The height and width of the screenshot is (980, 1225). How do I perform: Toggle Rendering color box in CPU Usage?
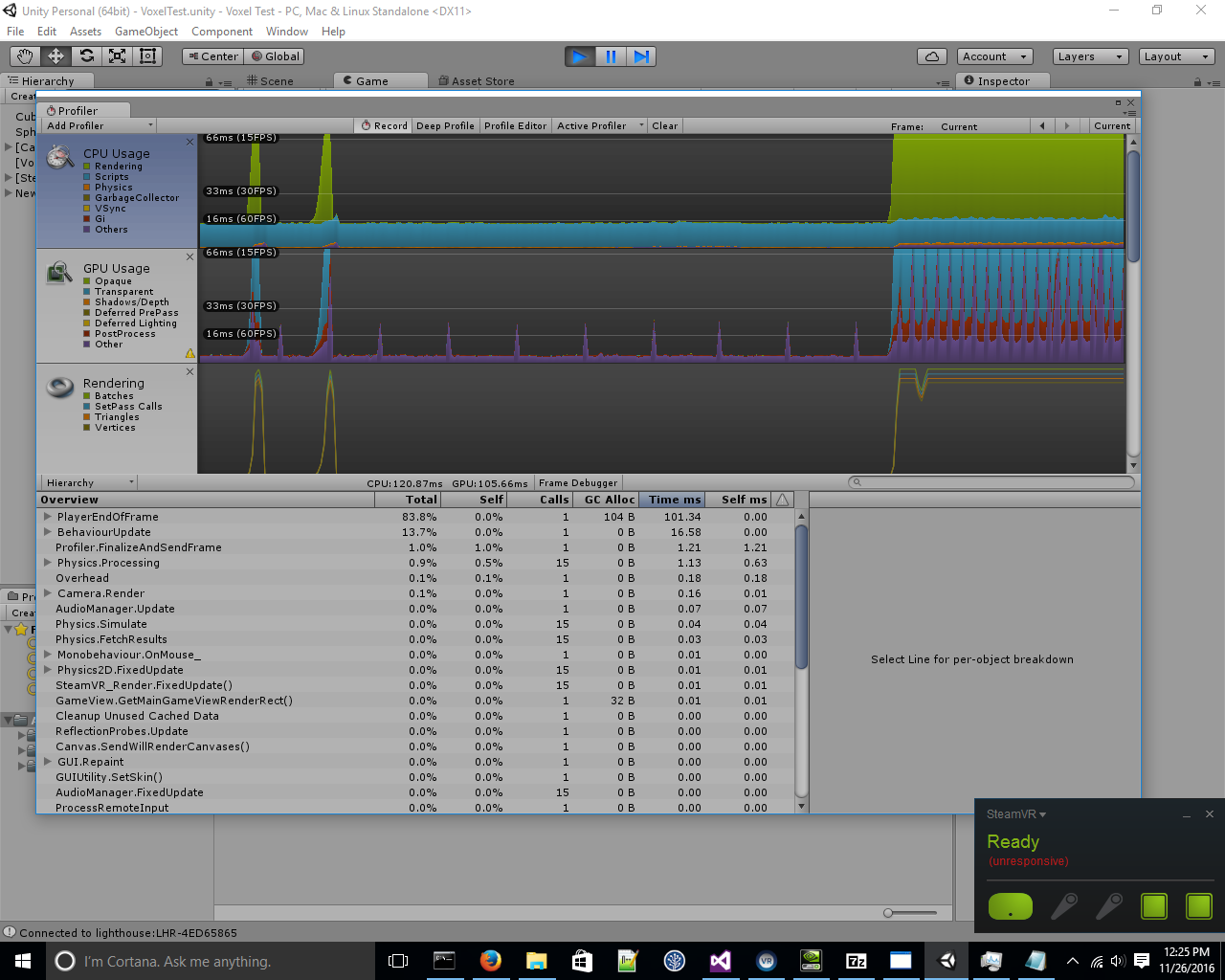(87, 167)
